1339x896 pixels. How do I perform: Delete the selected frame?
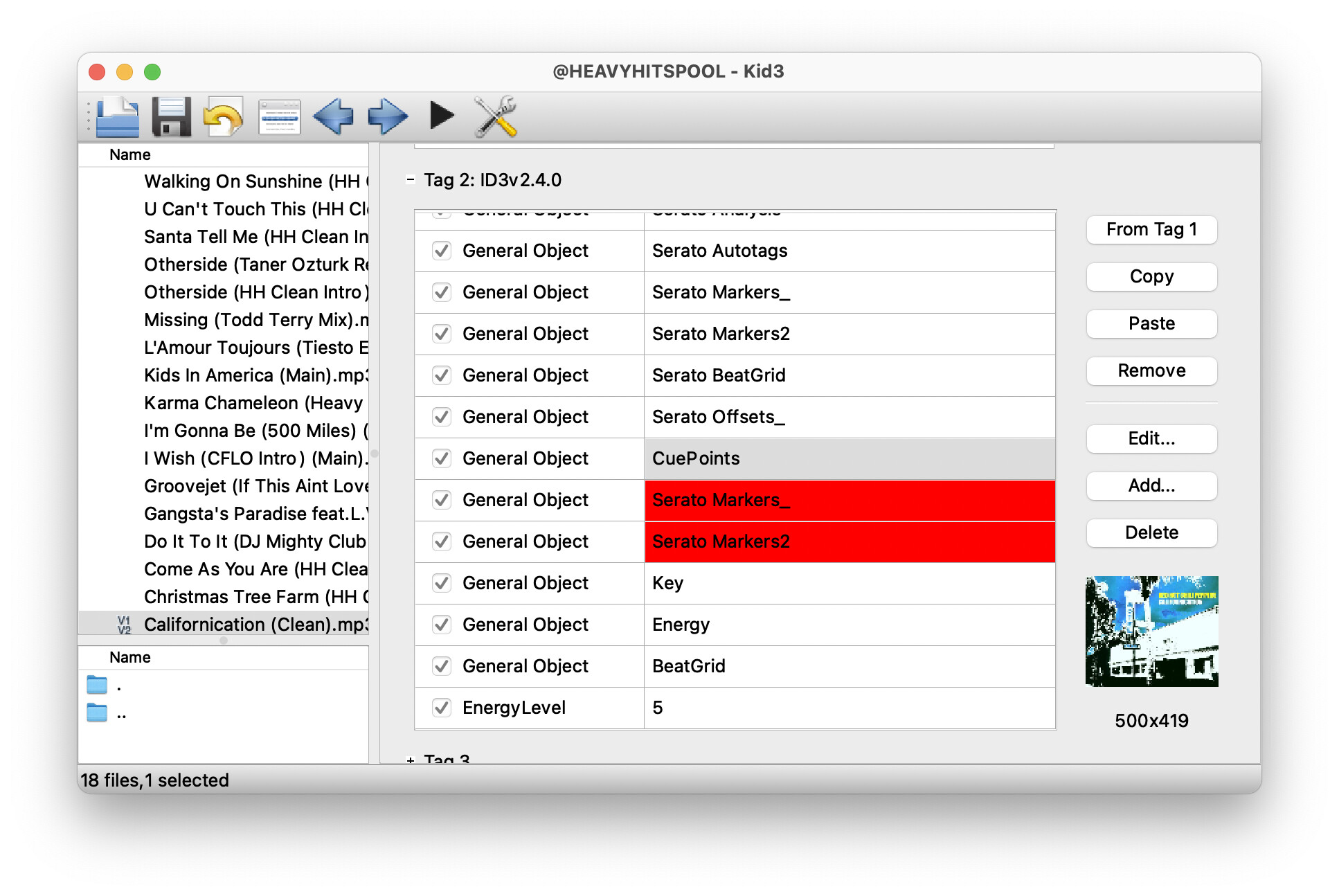pyautogui.click(x=1151, y=532)
